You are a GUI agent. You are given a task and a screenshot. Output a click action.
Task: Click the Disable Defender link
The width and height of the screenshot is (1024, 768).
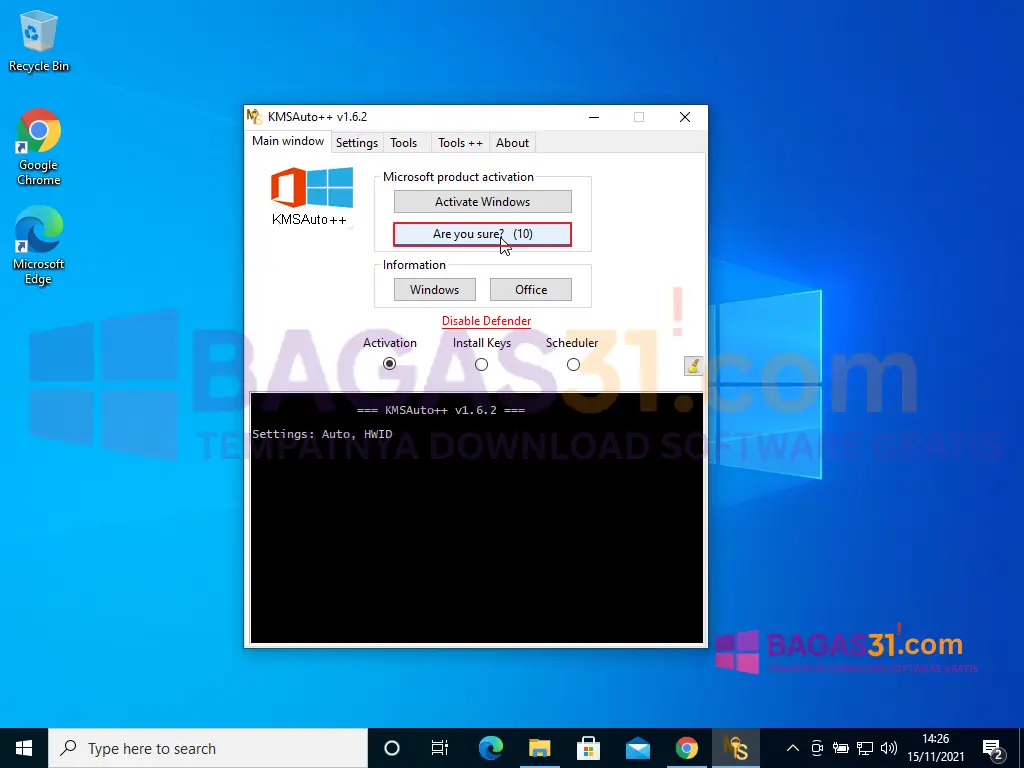point(487,321)
